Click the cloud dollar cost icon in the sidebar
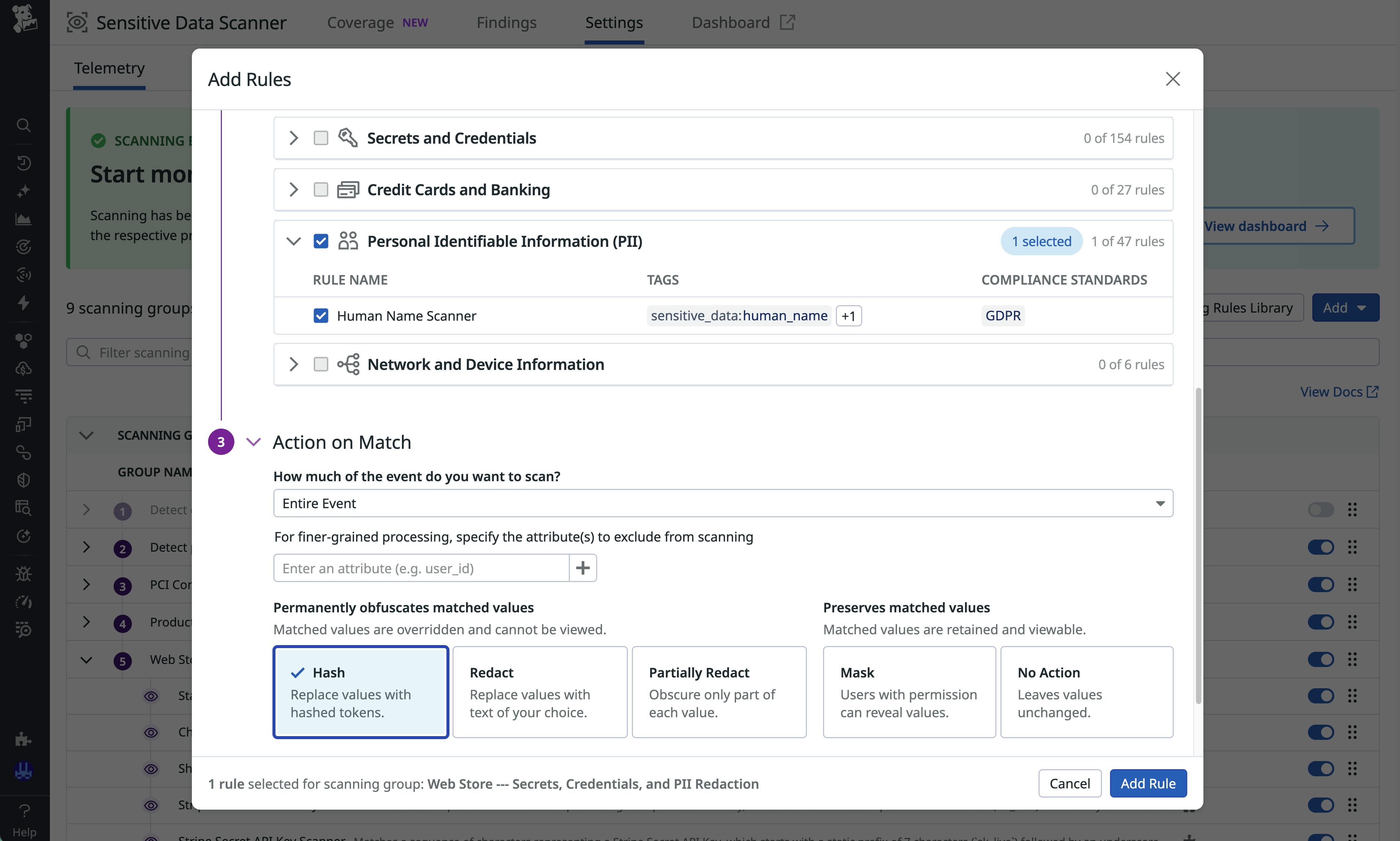This screenshot has height=841, width=1400. coord(24,368)
